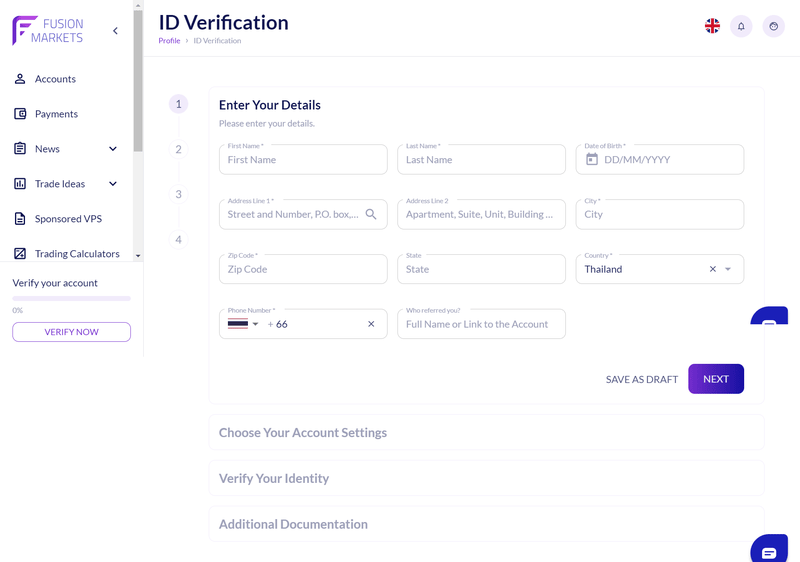
Task: Click the verification progress bar
Action: click(x=71, y=298)
